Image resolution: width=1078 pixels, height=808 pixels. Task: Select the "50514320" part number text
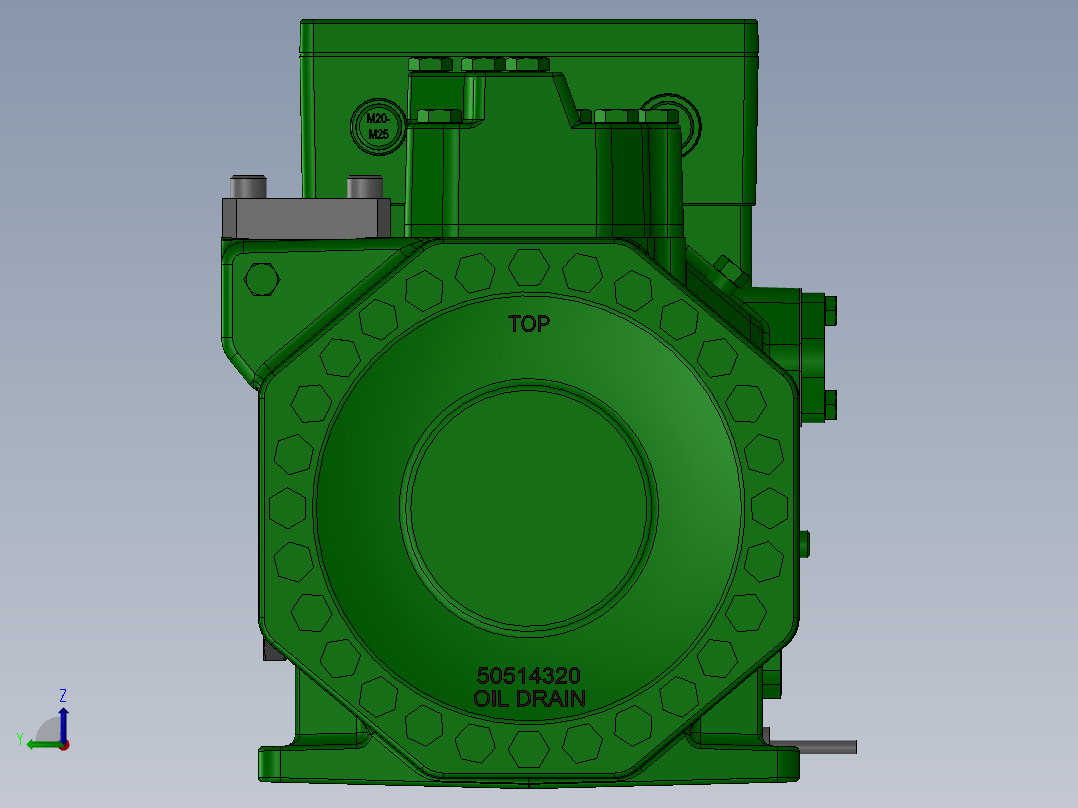pyautogui.click(x=529, y=675)
